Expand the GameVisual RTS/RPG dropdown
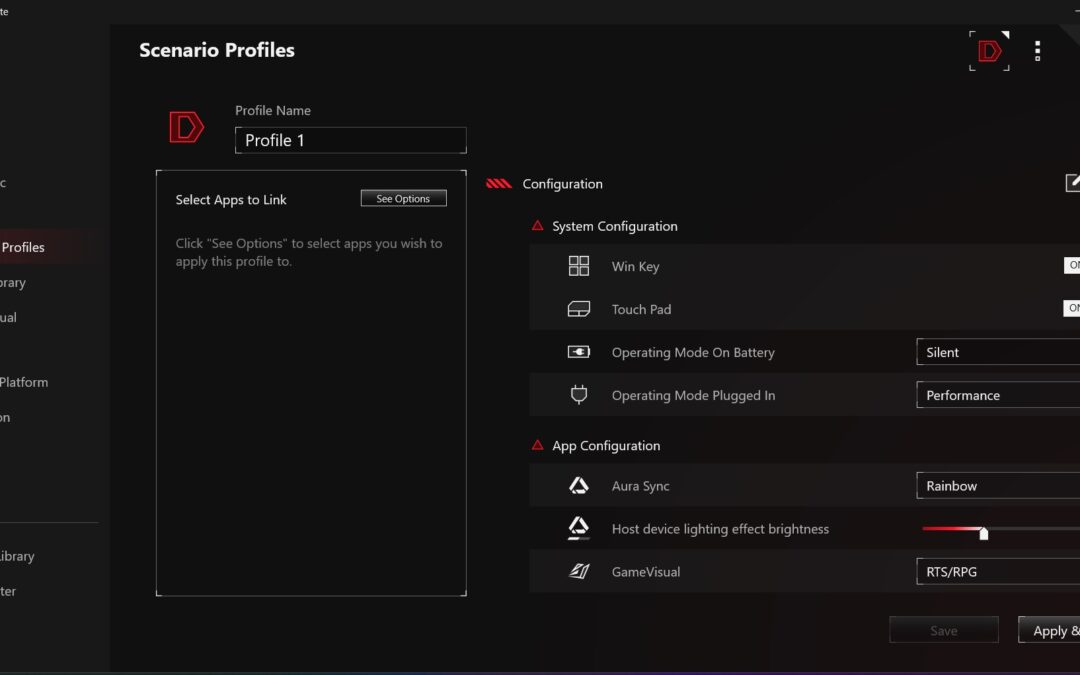Image resolution: width=1080 pixels, height=675 pixels. [998, 572]
